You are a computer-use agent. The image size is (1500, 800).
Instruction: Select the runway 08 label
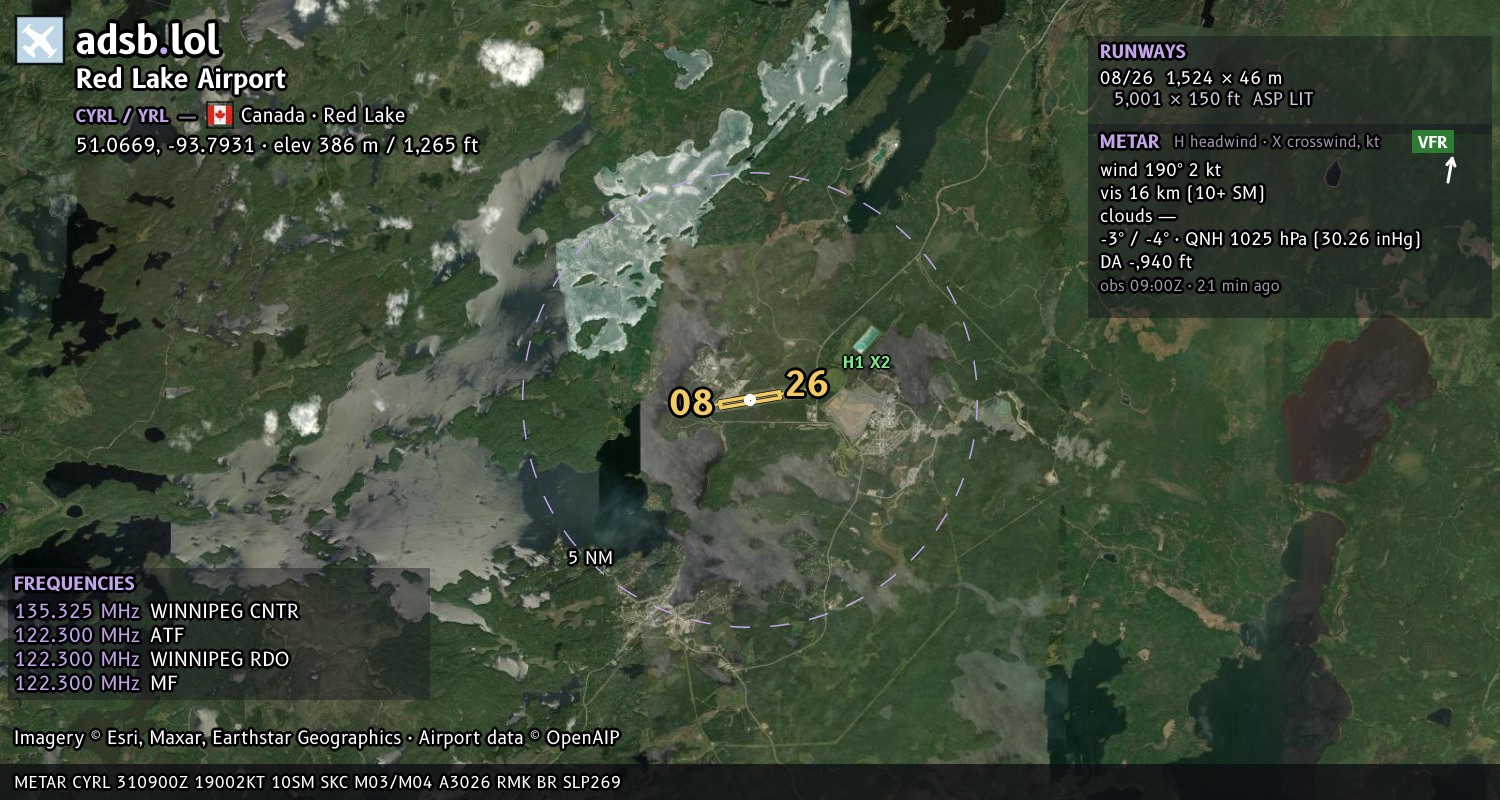pos(691,403)
